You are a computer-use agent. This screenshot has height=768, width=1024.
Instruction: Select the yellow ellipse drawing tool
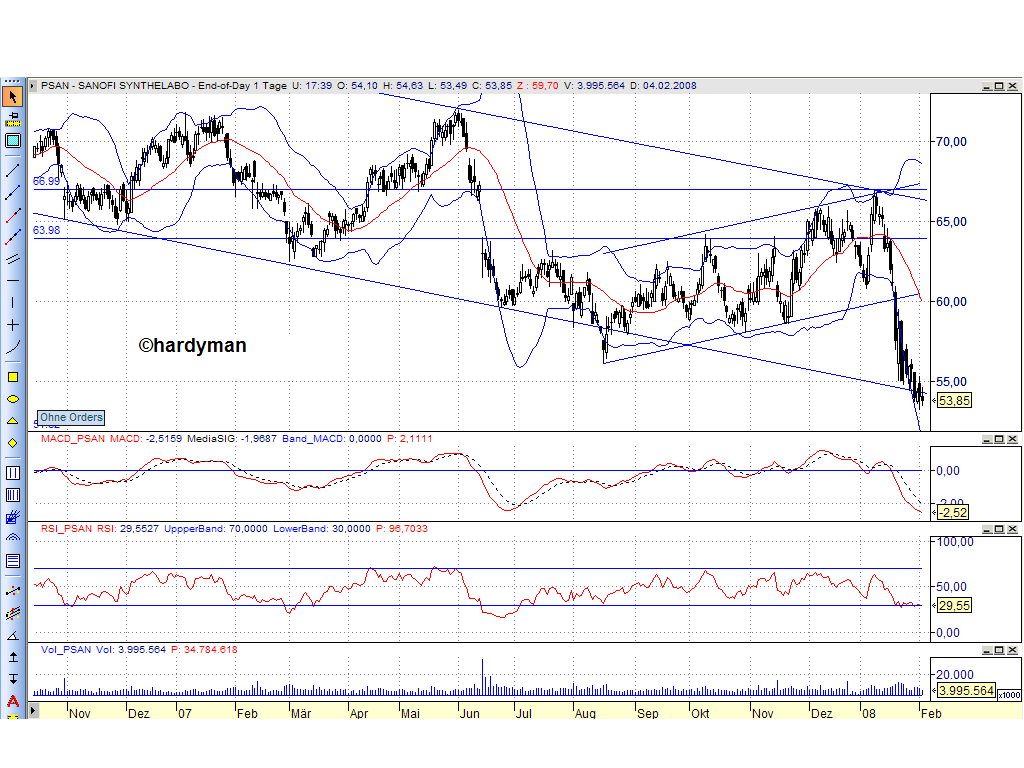tap(12, 398)
